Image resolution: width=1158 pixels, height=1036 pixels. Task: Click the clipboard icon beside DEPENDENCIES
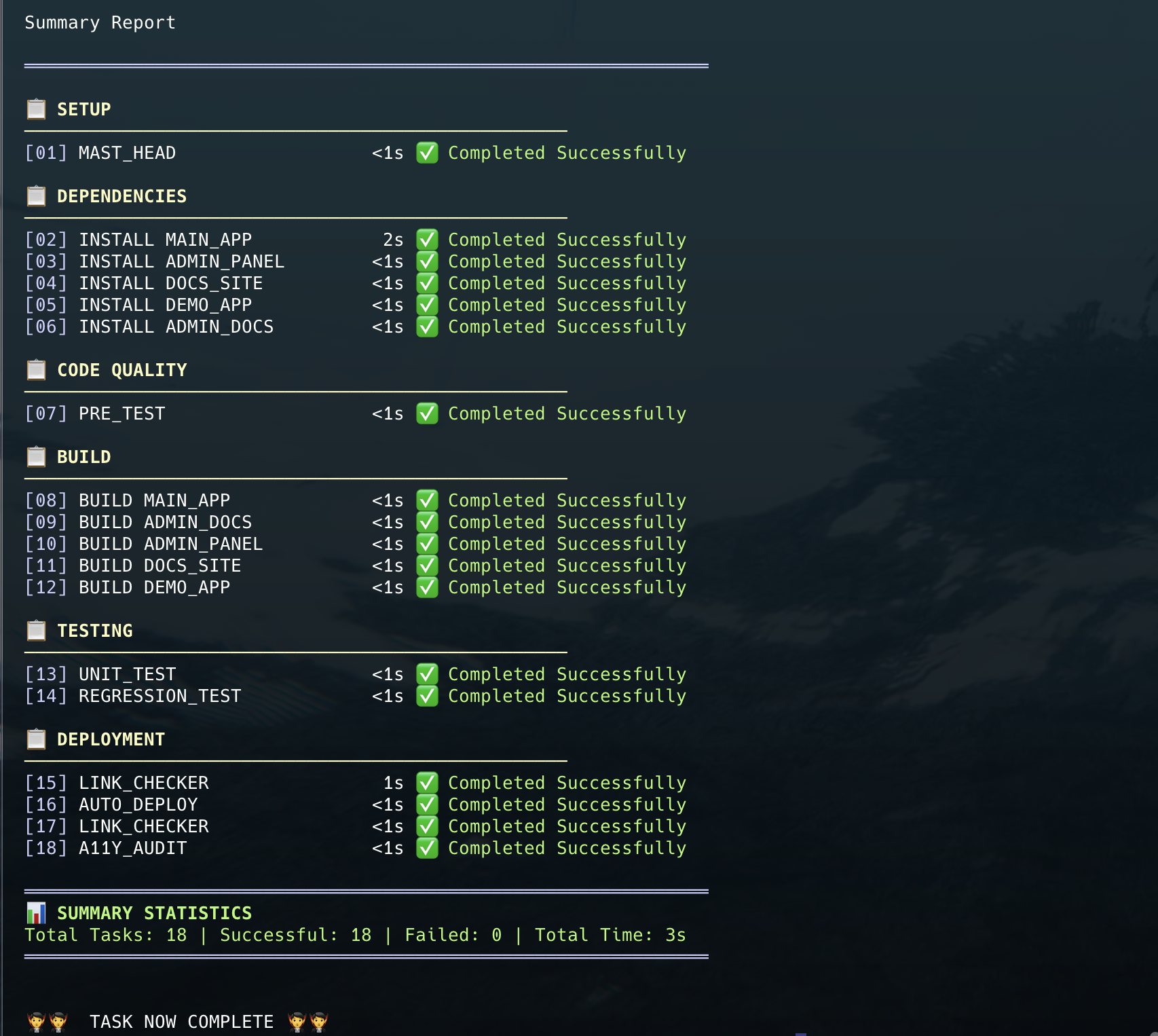tap(36, 196)
